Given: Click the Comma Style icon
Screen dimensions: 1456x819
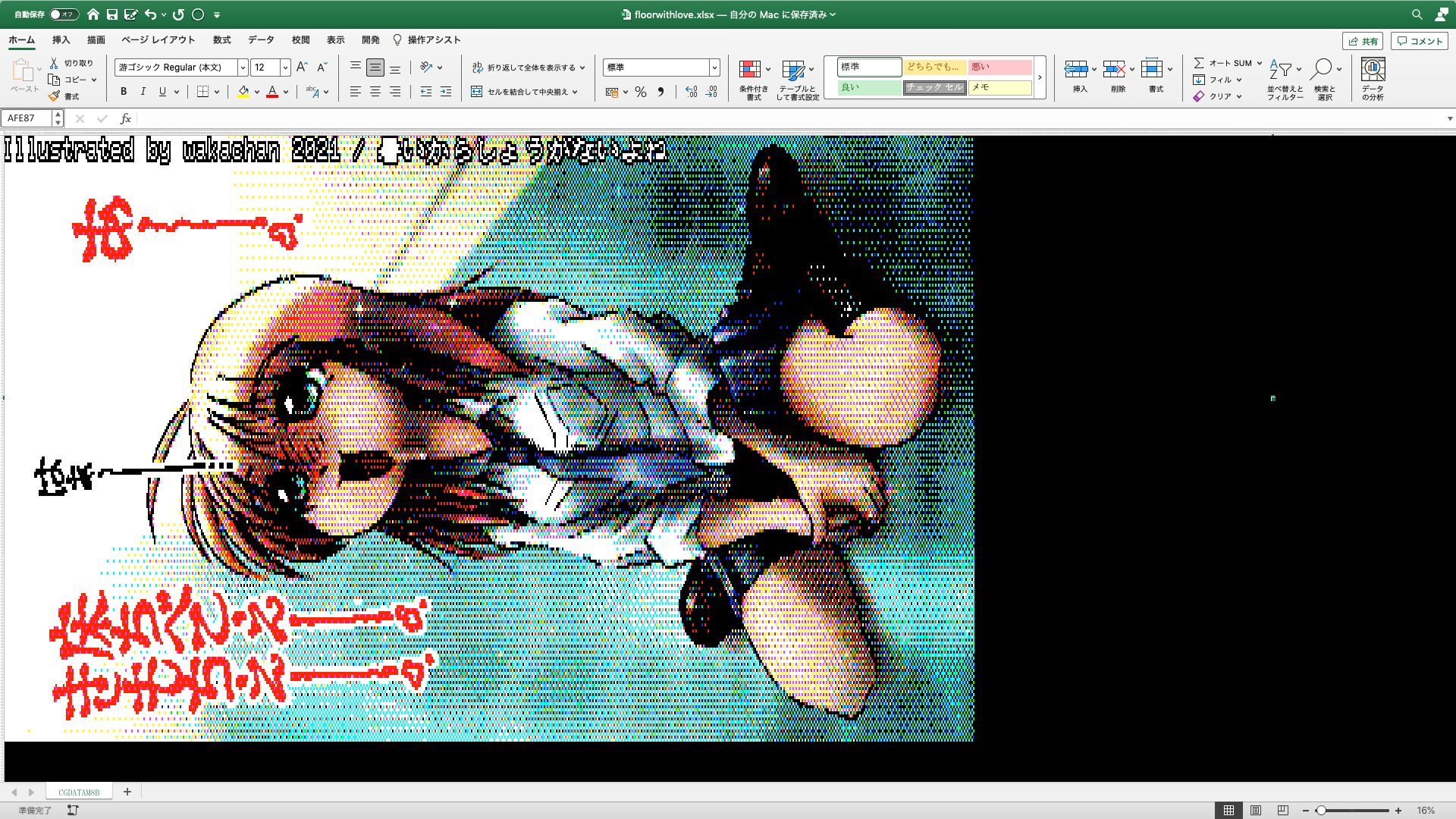Looking at the screenshot, I should pyautogui.click(x=661, y=92).
